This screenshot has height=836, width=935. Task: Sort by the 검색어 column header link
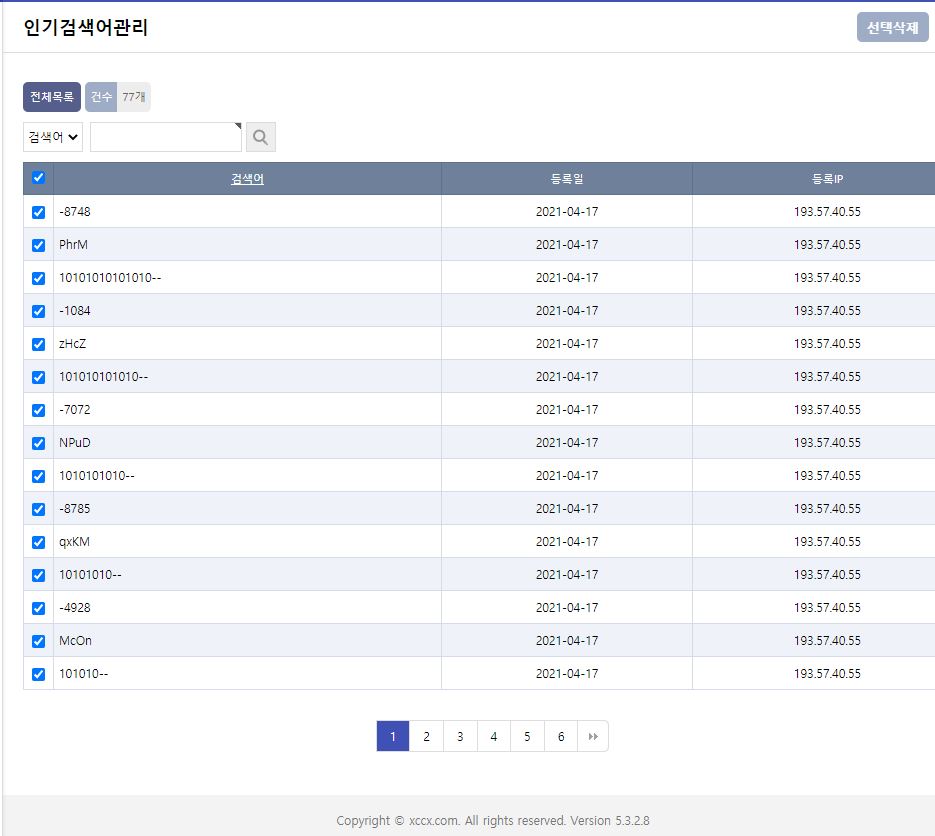247,179
